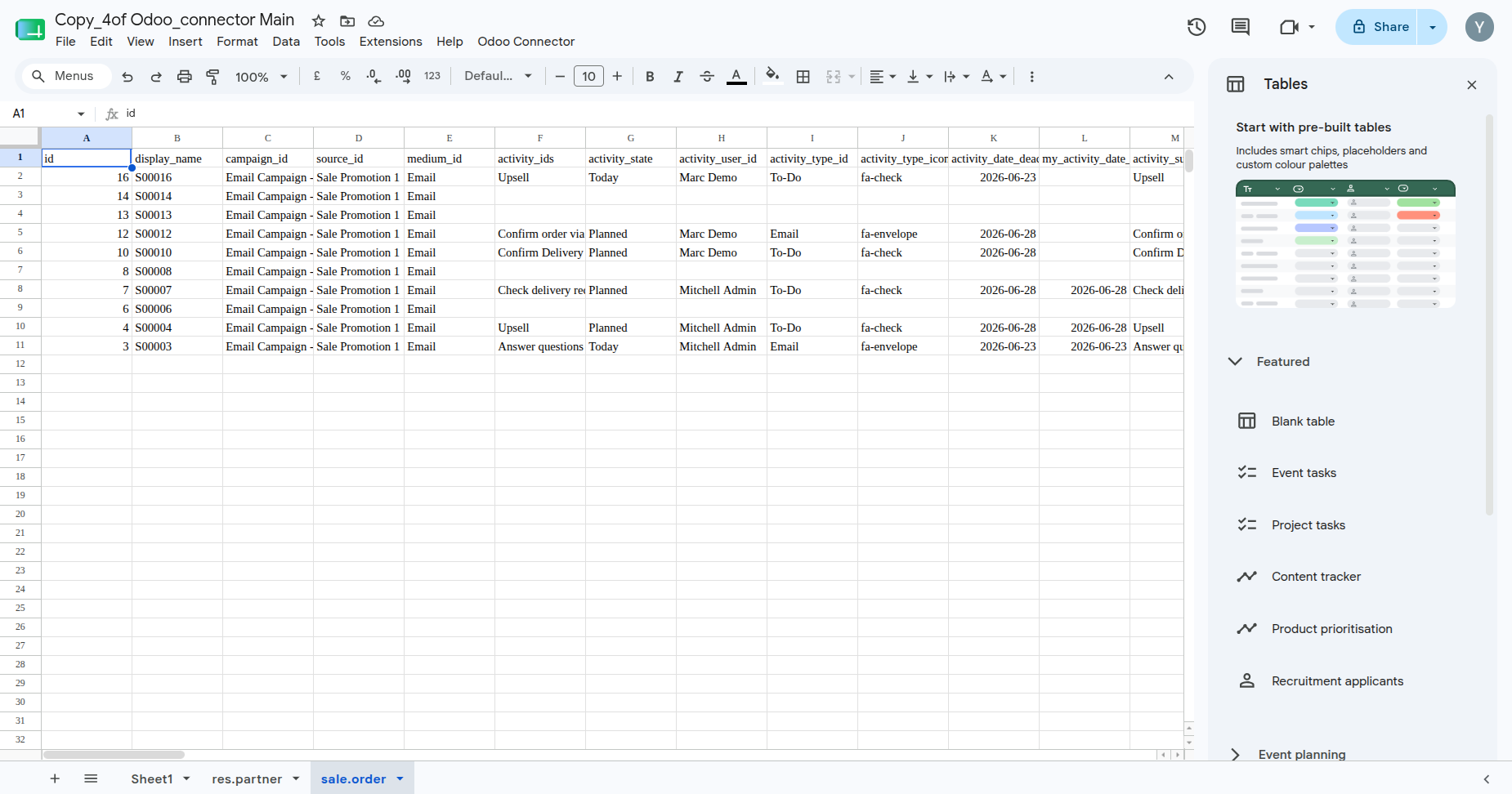Open the Extensions menu
Viewport: 1512px width, 794px height.
(x=391, y=42)
